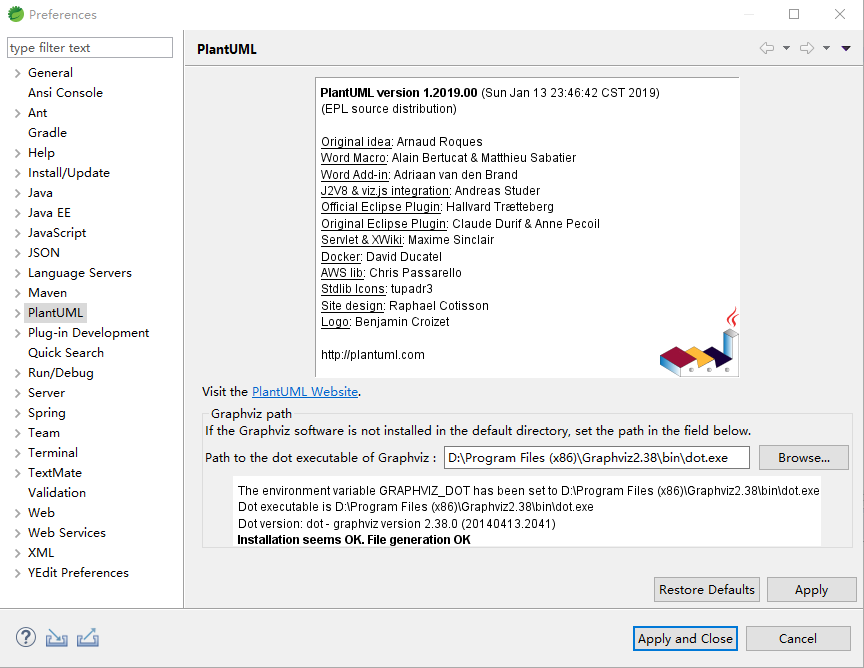Expand the Java tree node
The image size is (864, 668).
(17, 193)
